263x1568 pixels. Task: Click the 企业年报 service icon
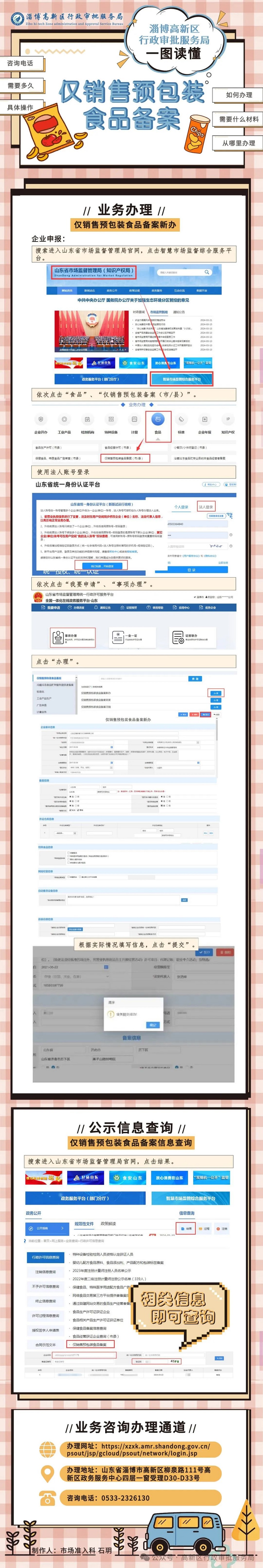[x=204, y=419]
